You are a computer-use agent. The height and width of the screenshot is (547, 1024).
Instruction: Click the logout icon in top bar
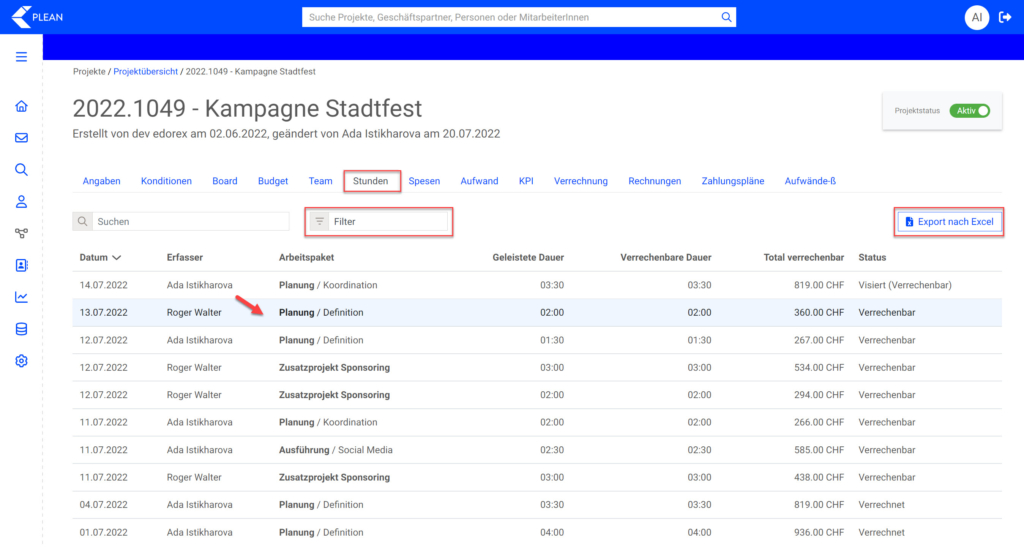[1005, 17]
